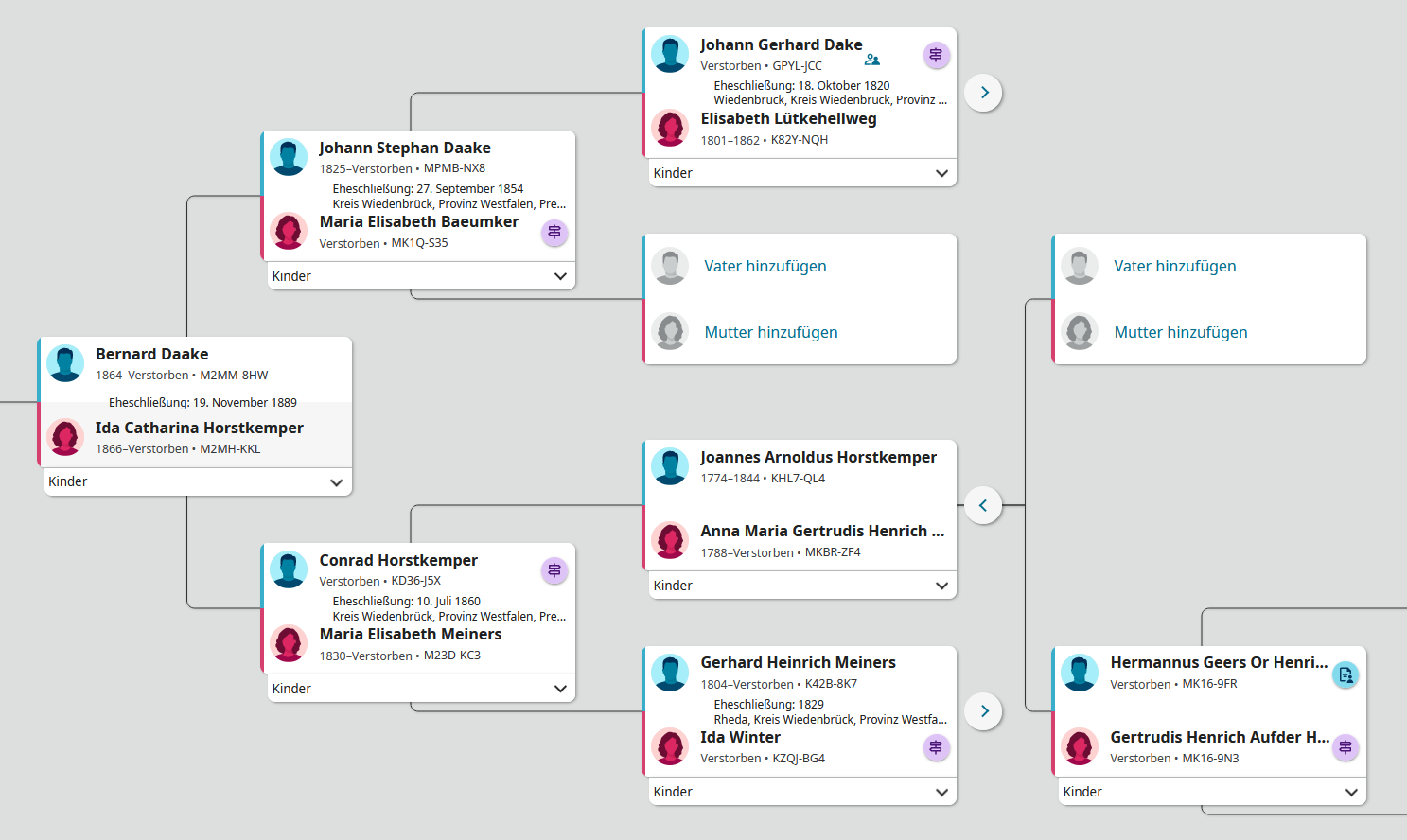Image resolution: width=1407 pixels, height=840 pixels.
Task: Click record hint icon for Hermannus Geers
Action: click(1345, 675)
